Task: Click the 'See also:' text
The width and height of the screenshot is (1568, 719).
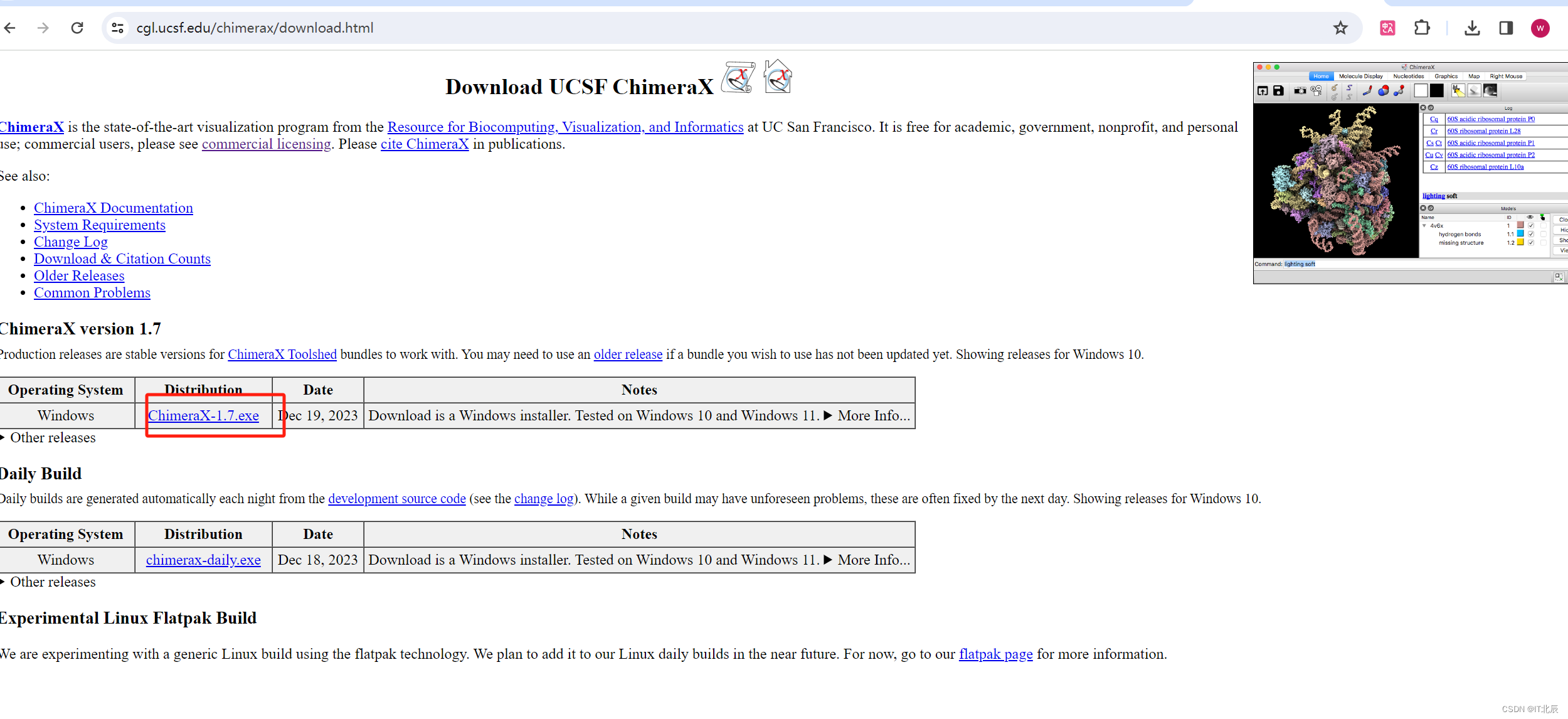Action: 25,176
